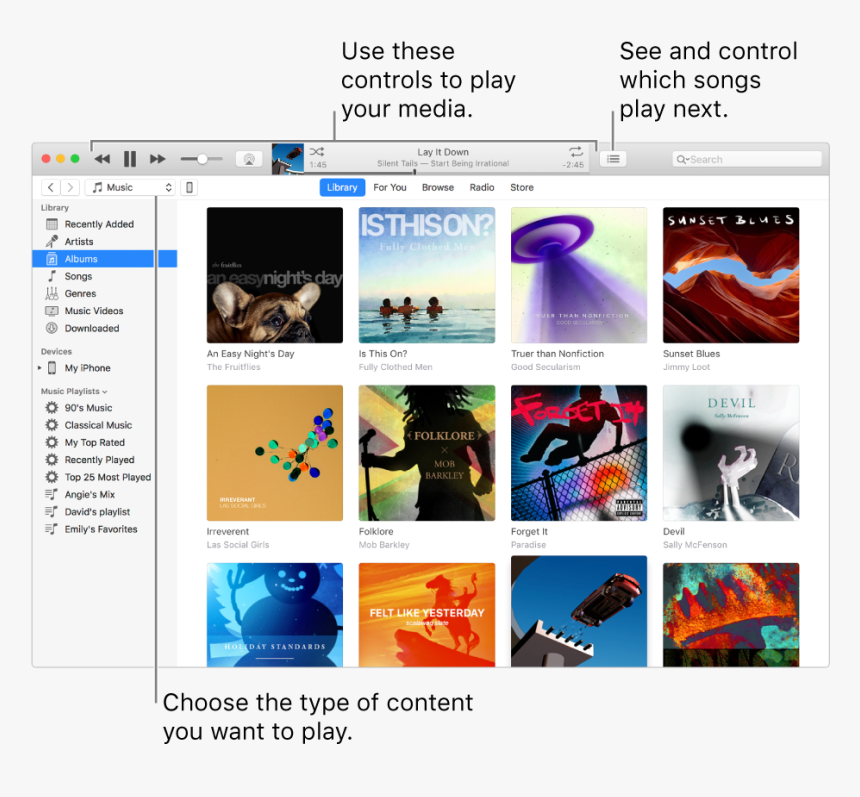Click the Las Social Girls artist link
This screenshot has width=860, height=797.
pos(238,545)
